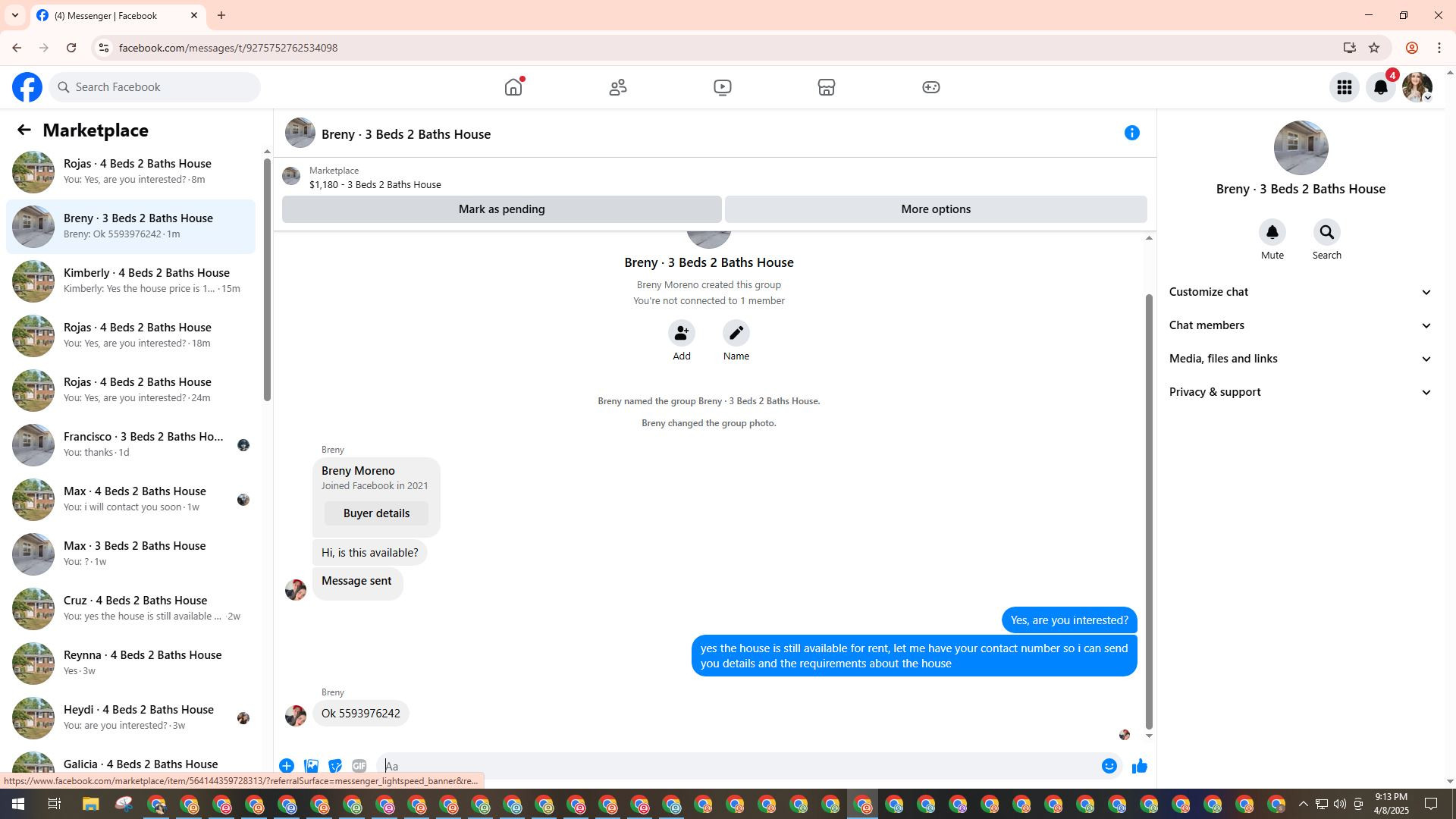This screenshot has height=819, width=1456.
Task: Click into the Search Facebook field
Action: point(159,87)
